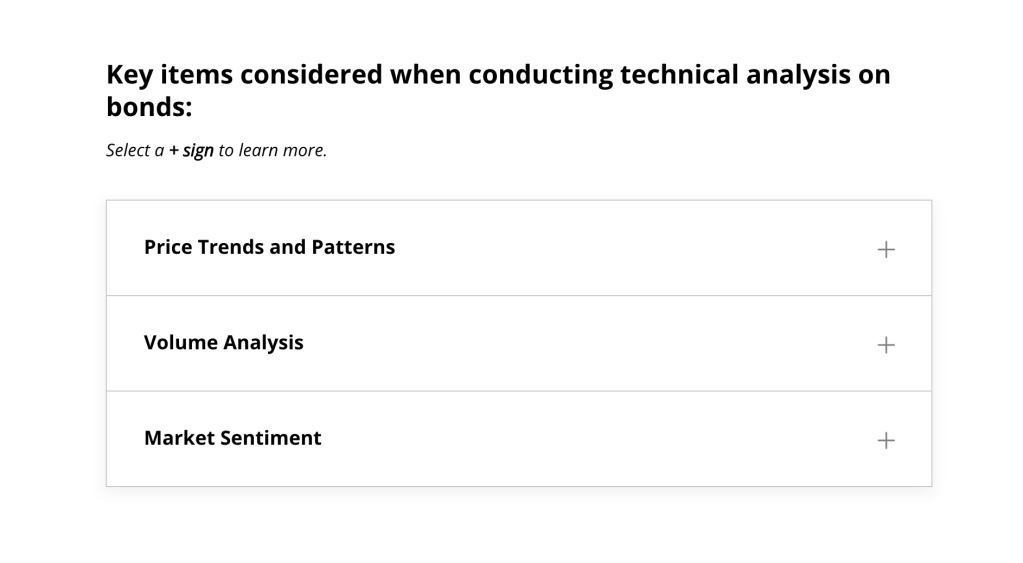Select the Price Trends and Patterns title text
This screenshot has height=563, width=1023.
(269, 247)
